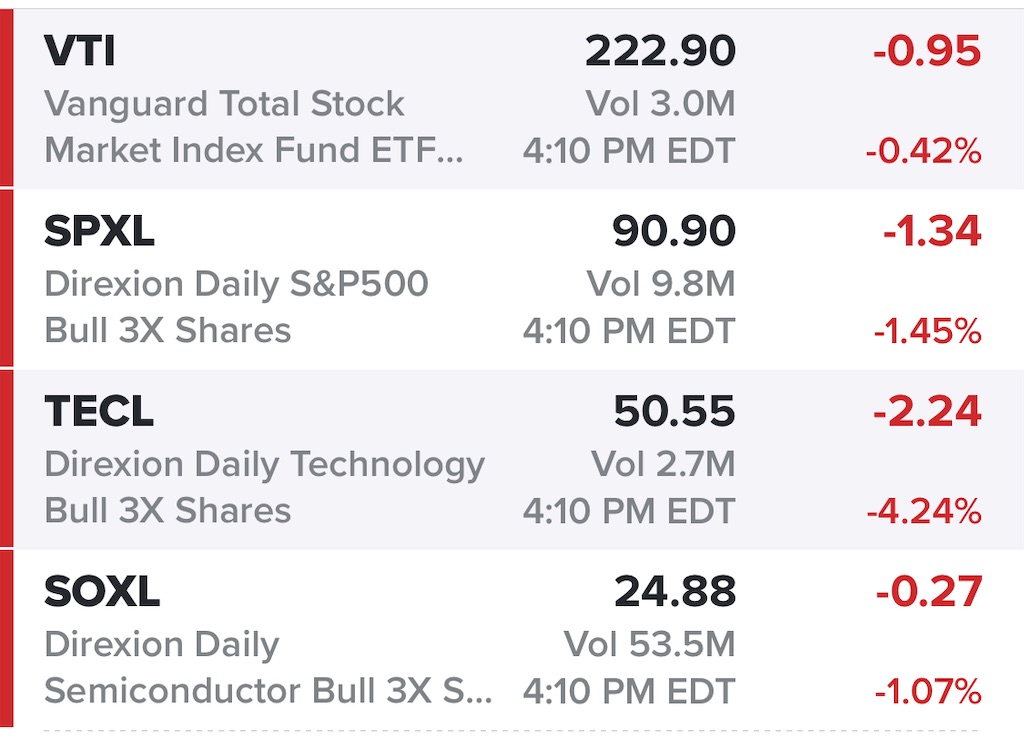The image size is (1024, 740).
Task: Open Direxion Daily S&P500 Bull 3X name
Action: pyautogui.click(x=236, y=307)
